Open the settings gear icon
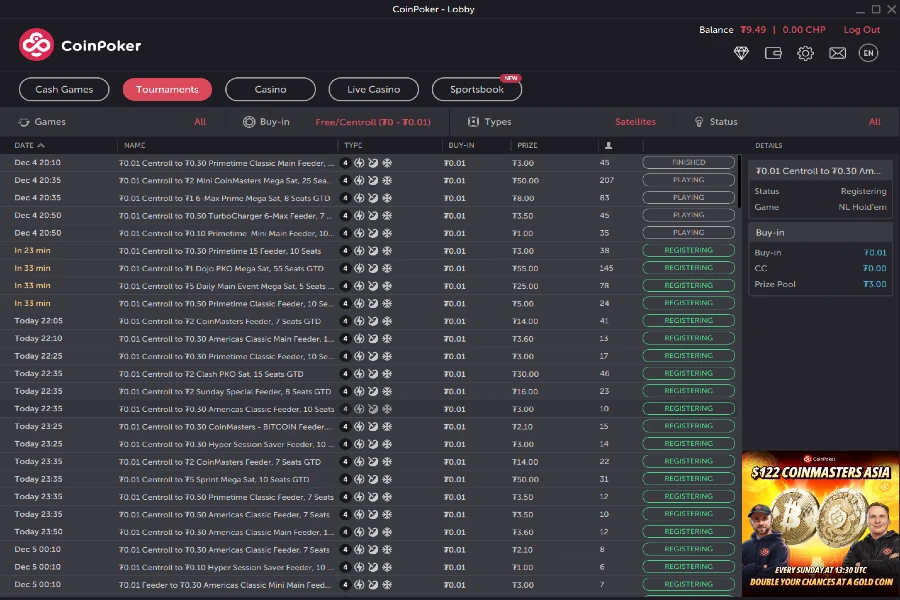This screenshot has width=900, height=600. [805, 52]
